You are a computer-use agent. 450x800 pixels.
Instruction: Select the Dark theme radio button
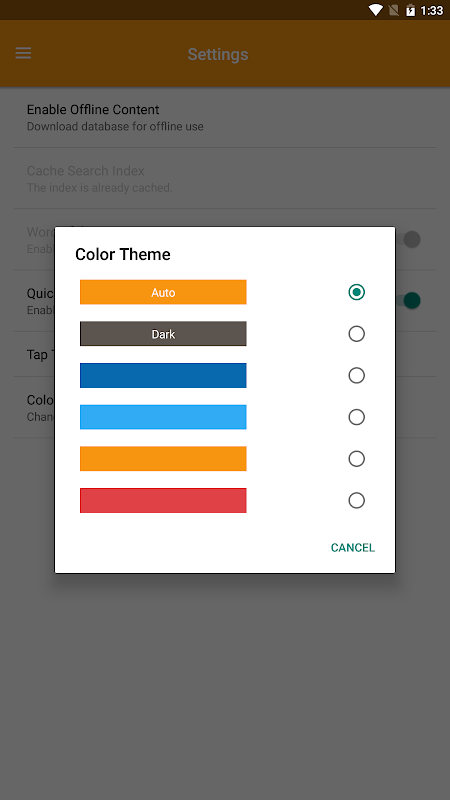(x=357, y=334)
